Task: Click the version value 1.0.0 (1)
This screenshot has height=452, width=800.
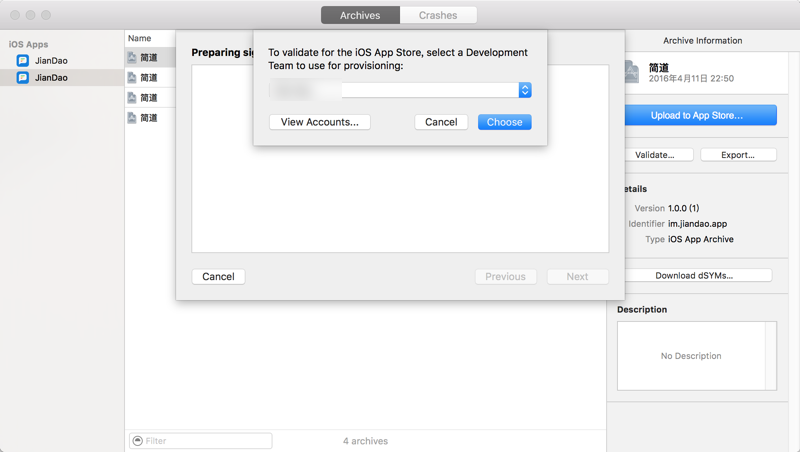Action: (684, 208)
